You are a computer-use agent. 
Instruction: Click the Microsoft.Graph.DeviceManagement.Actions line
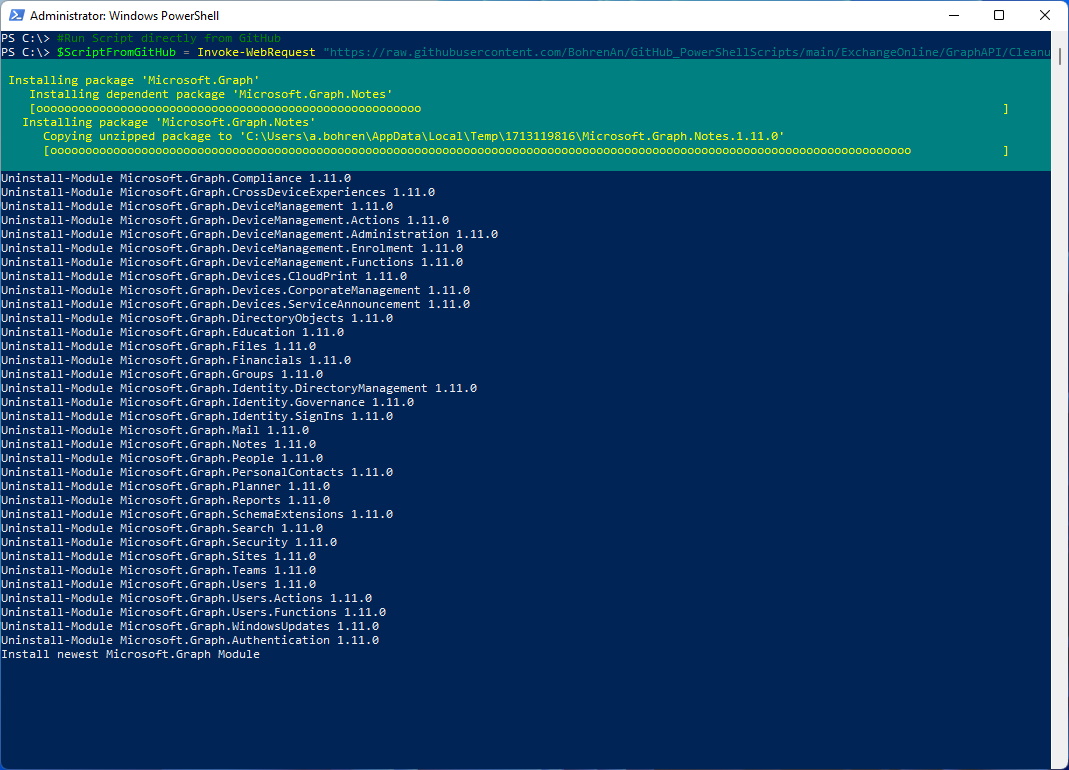[225, 220]
